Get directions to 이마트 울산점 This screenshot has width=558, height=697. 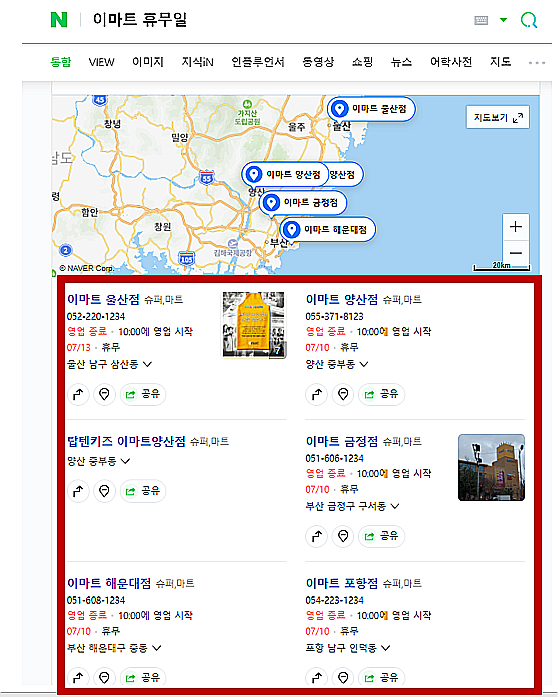[x=78, y=394]
